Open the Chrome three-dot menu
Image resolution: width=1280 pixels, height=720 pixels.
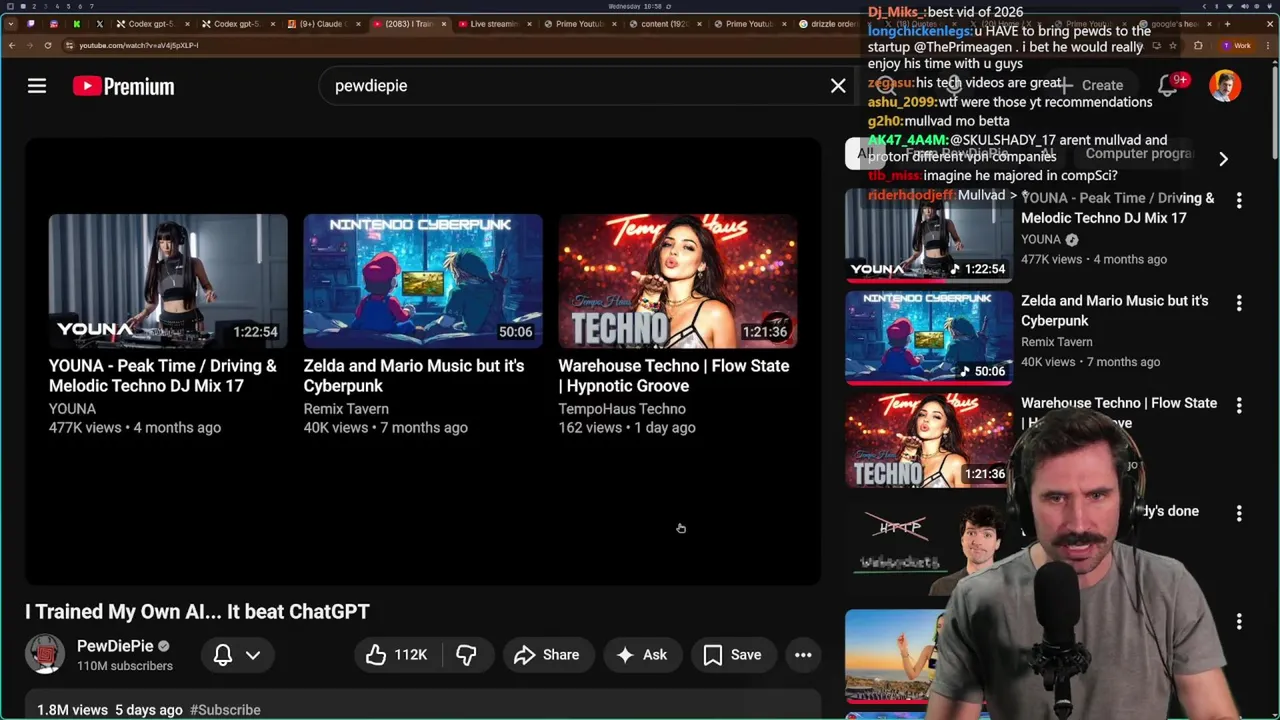(x=1268, y=45)
